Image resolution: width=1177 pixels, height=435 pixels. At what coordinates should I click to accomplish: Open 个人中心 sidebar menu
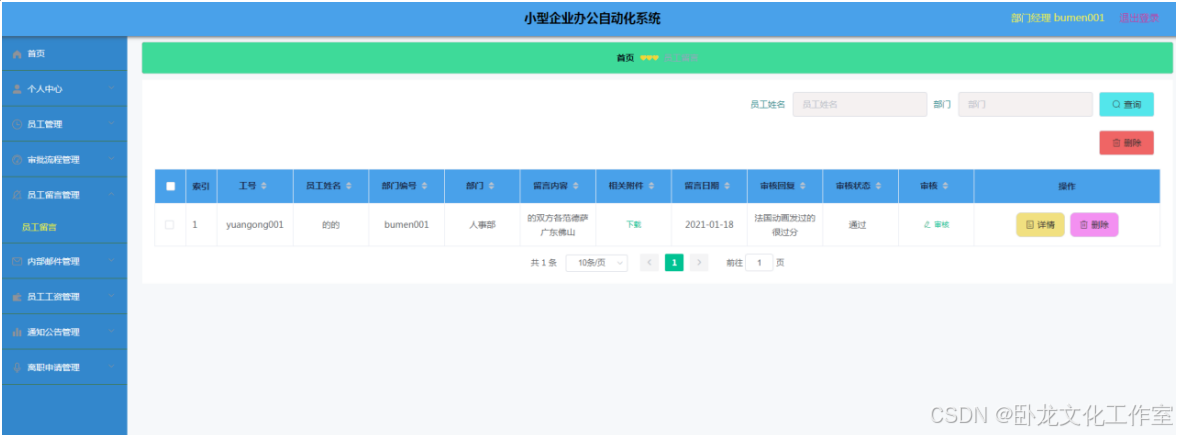[64, 89]
